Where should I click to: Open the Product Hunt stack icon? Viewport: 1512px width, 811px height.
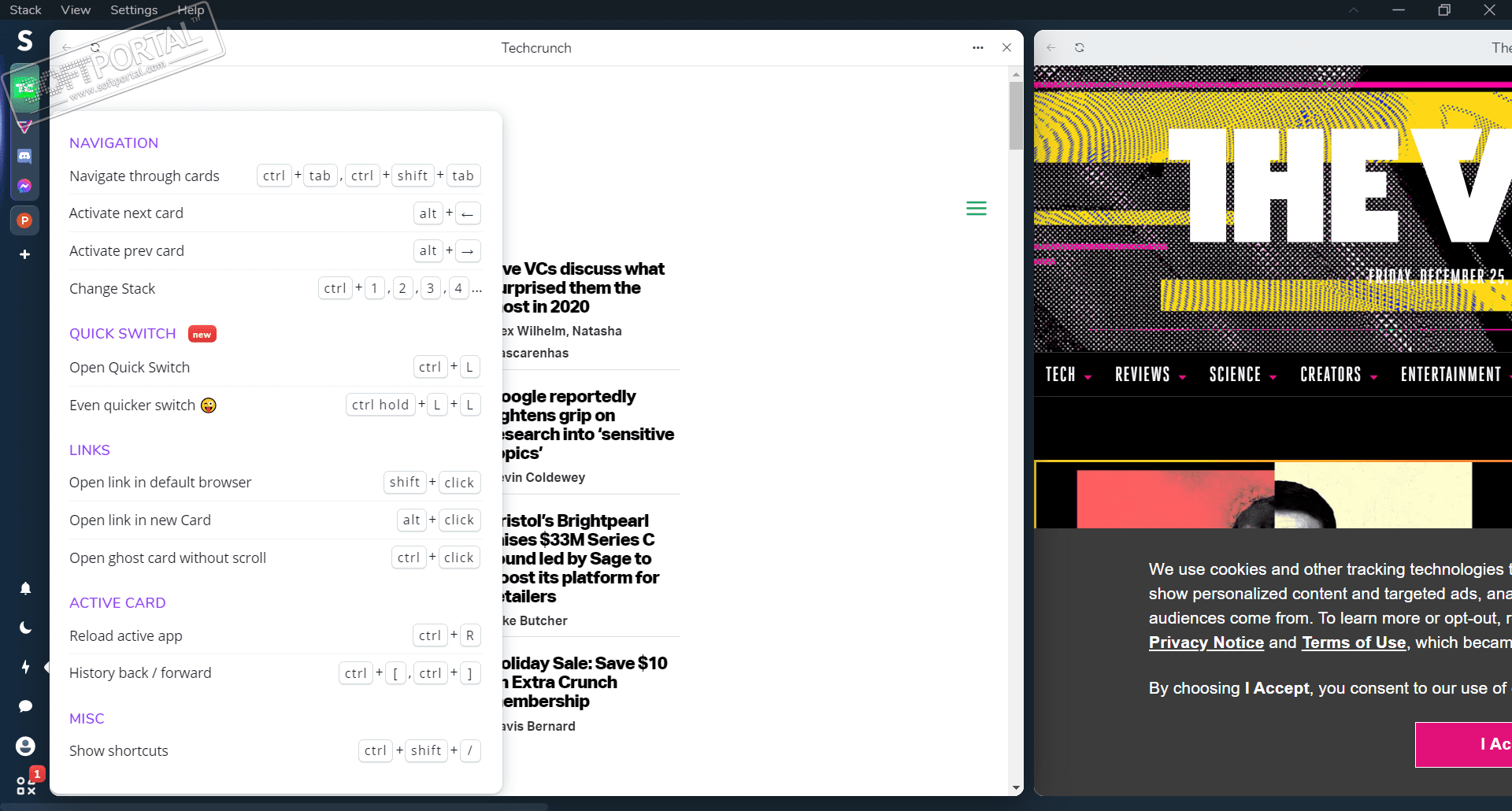point(25,220)
